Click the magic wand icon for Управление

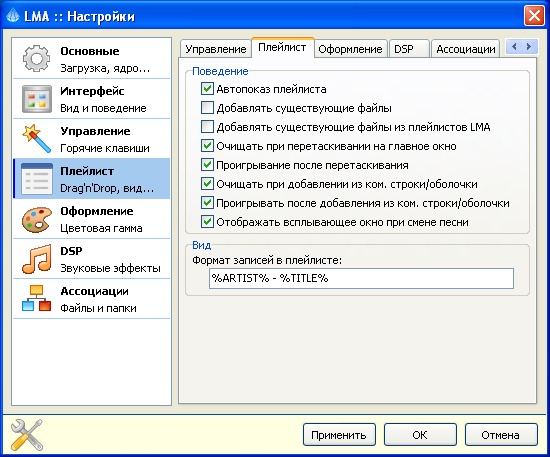point(36,139)
